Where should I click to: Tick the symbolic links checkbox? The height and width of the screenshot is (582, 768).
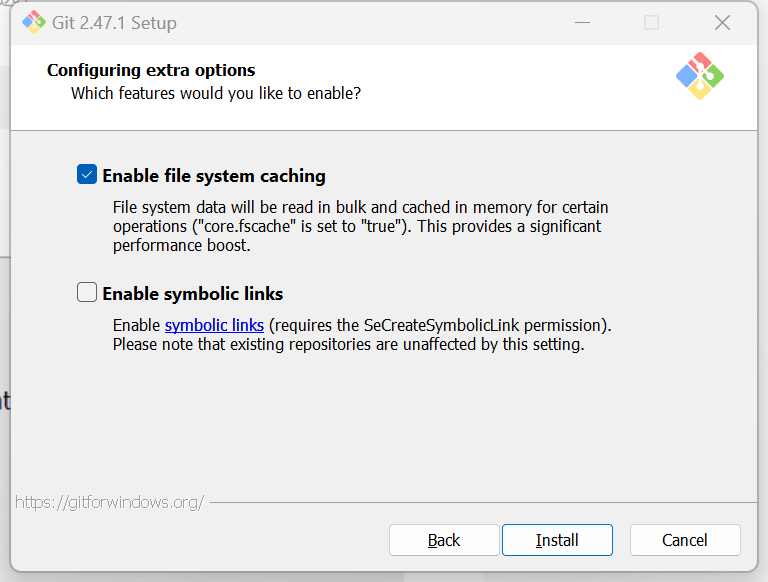coord(87,293)
